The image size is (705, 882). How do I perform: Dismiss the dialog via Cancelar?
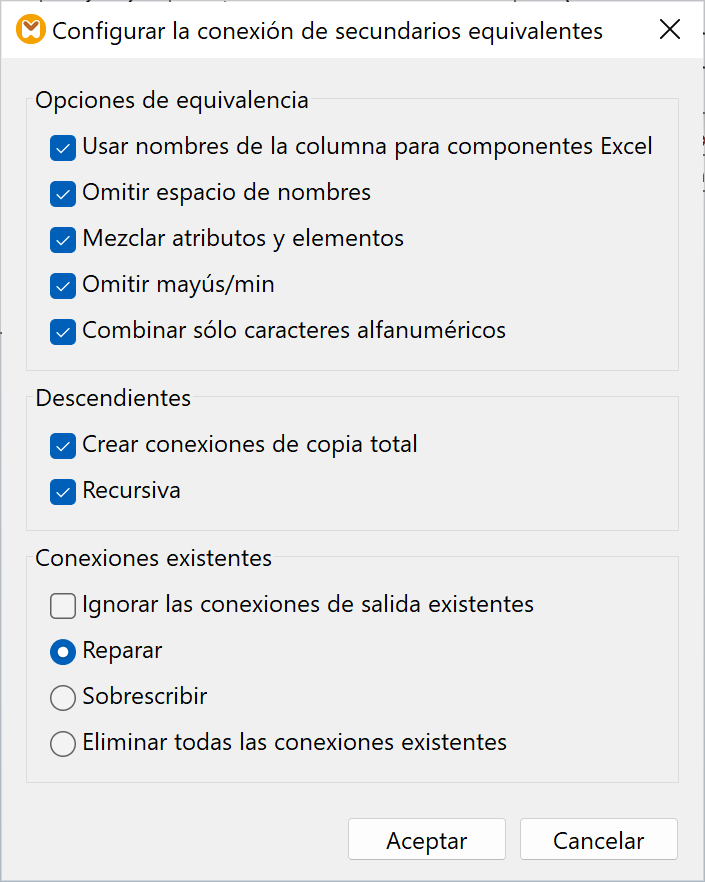598,839
